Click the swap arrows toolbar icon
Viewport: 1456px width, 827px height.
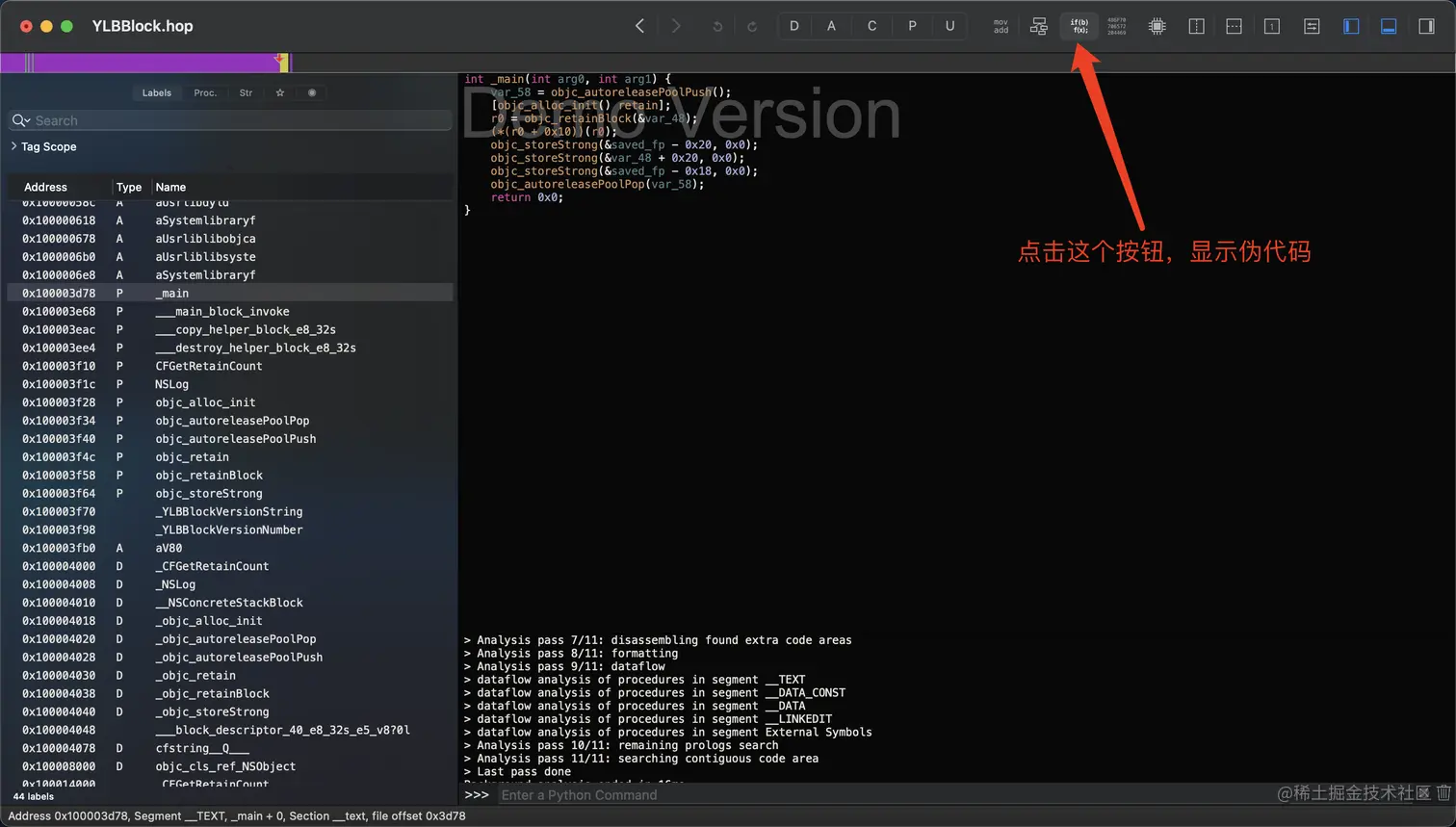point(1312,26)
